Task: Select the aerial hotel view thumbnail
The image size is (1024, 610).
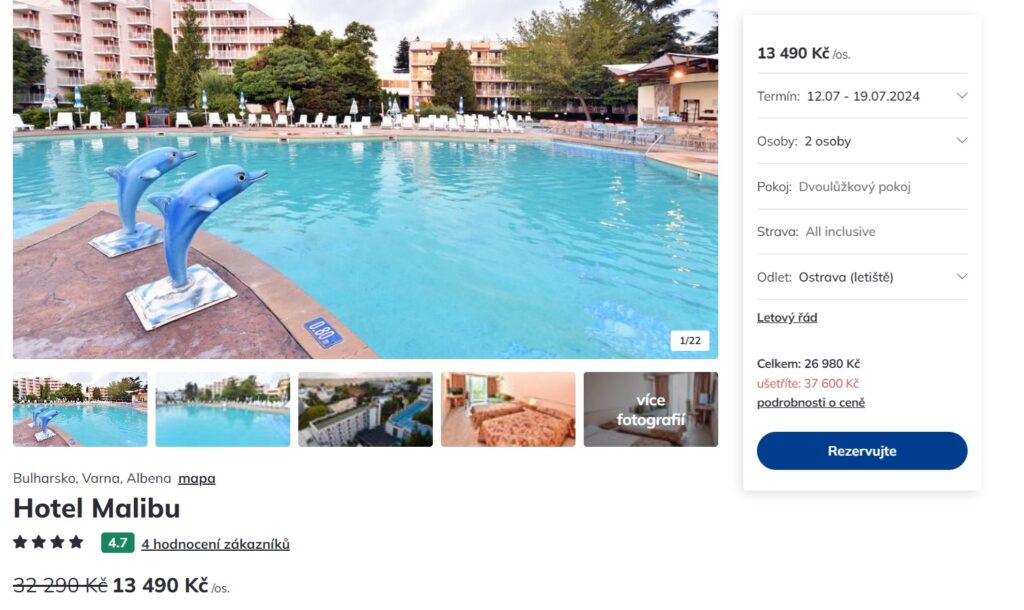Action: coord(366,409)
